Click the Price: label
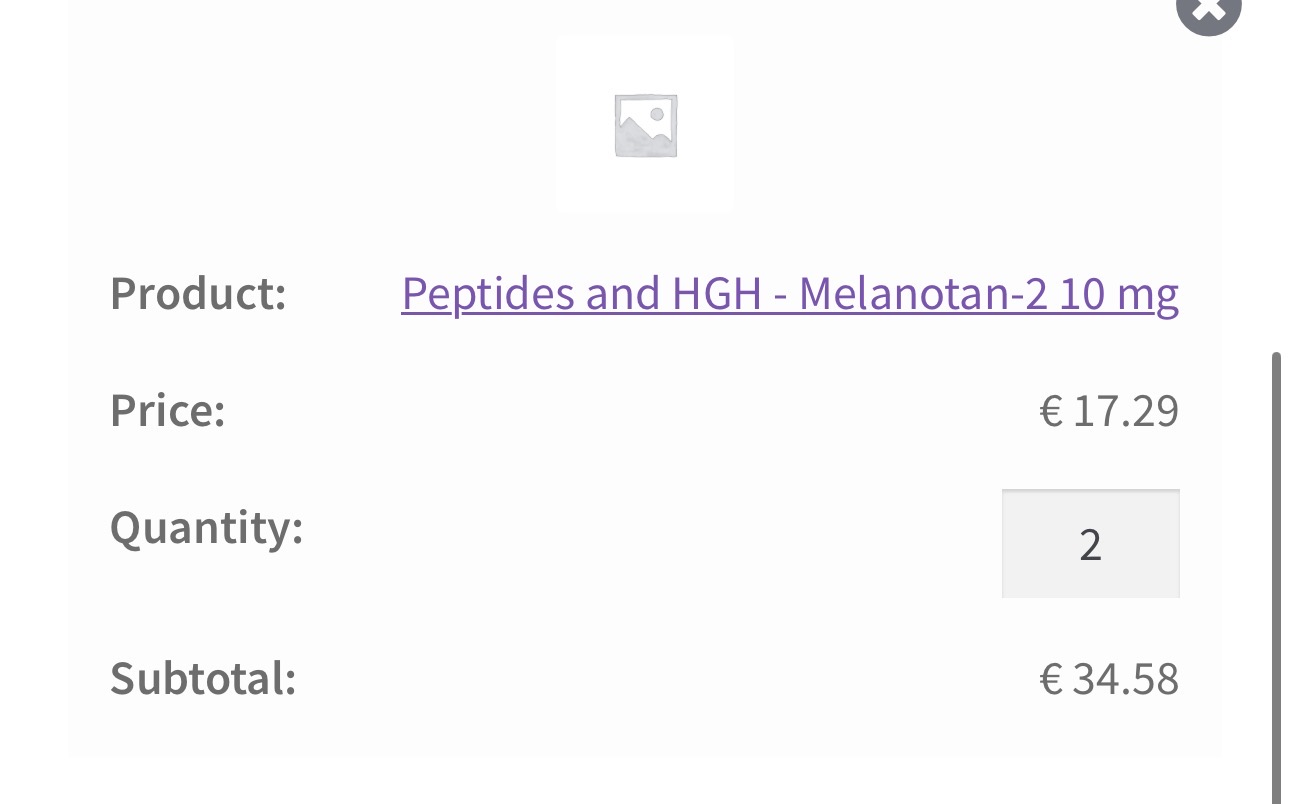The width and height of the screenshot is (1290, 804). (x=168, y=410)
